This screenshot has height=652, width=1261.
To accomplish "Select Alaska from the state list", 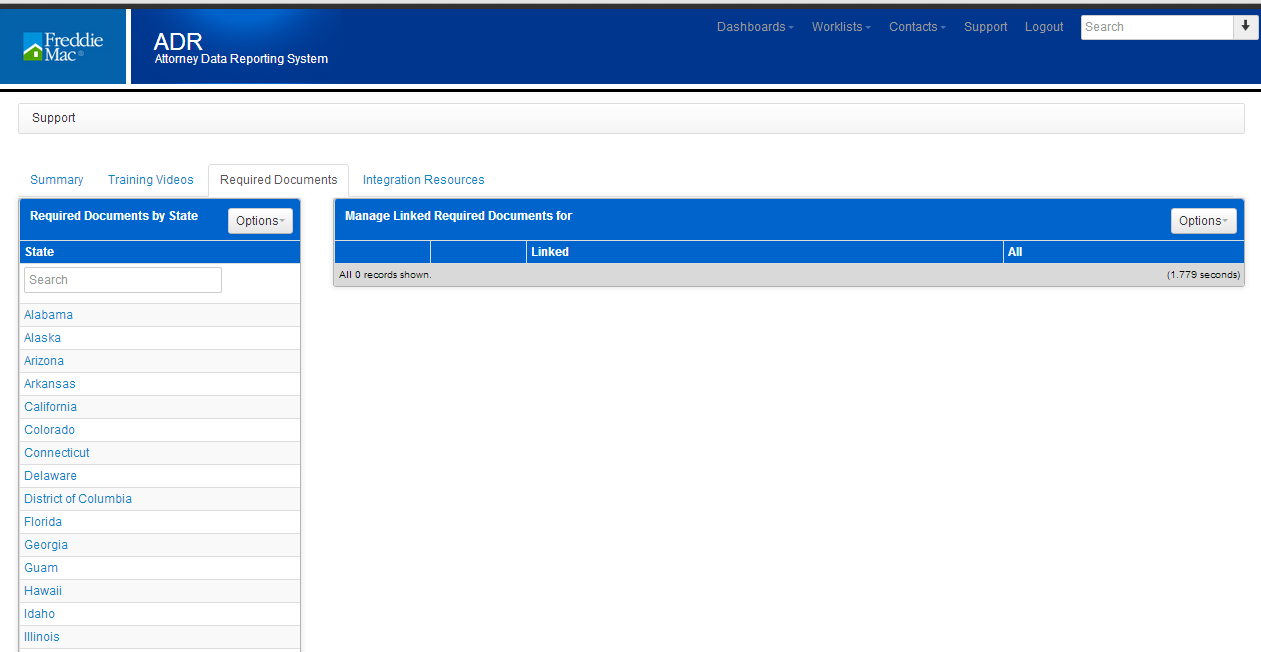I will 42,338.
